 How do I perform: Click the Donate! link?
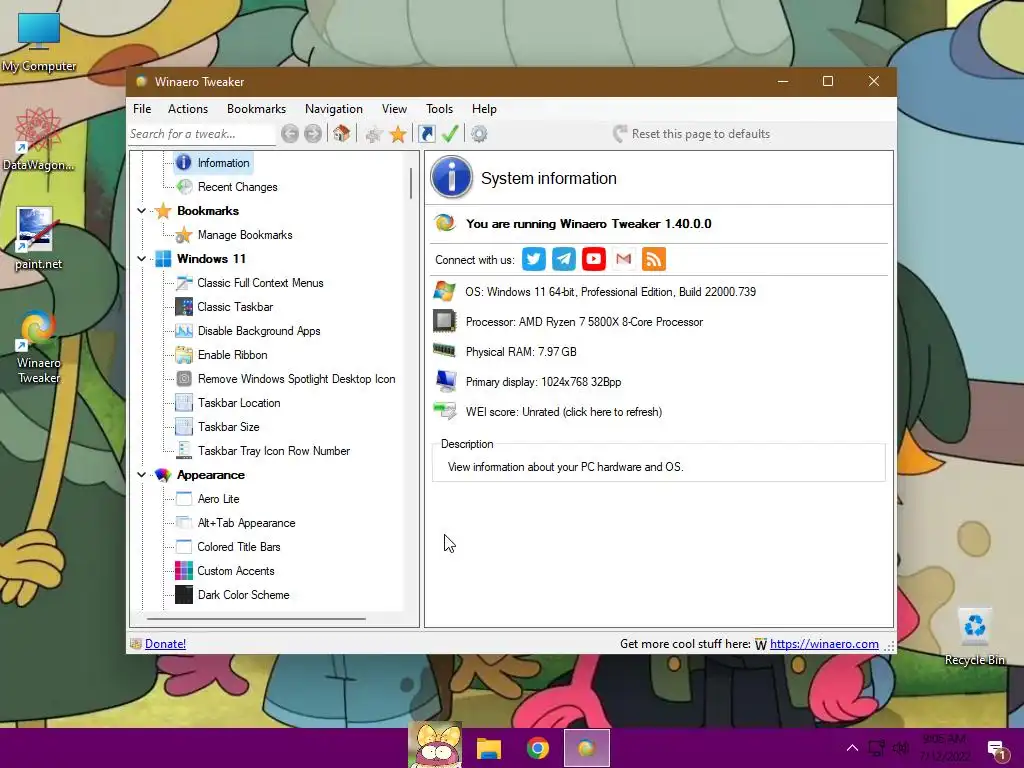[165, 644]
